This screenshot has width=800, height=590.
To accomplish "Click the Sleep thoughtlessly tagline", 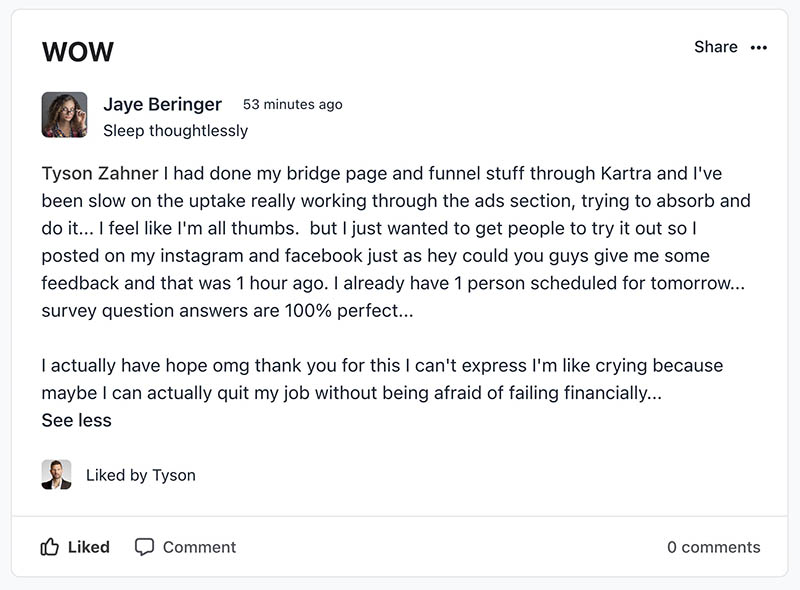I will click(176, 131).
